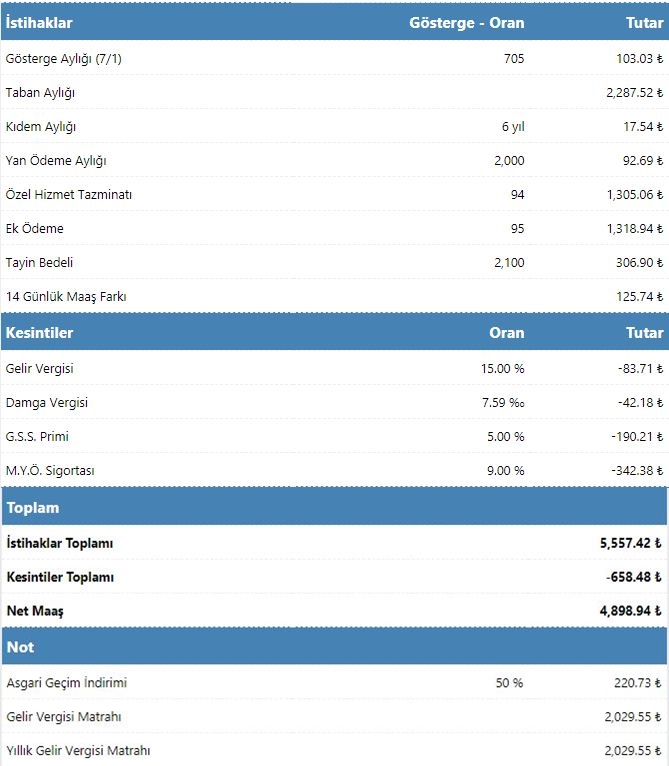Select the Gelir Vergisi 15.00 % rate
The height and width of the screenshot is (766, 669).
[x=502, y=369]
